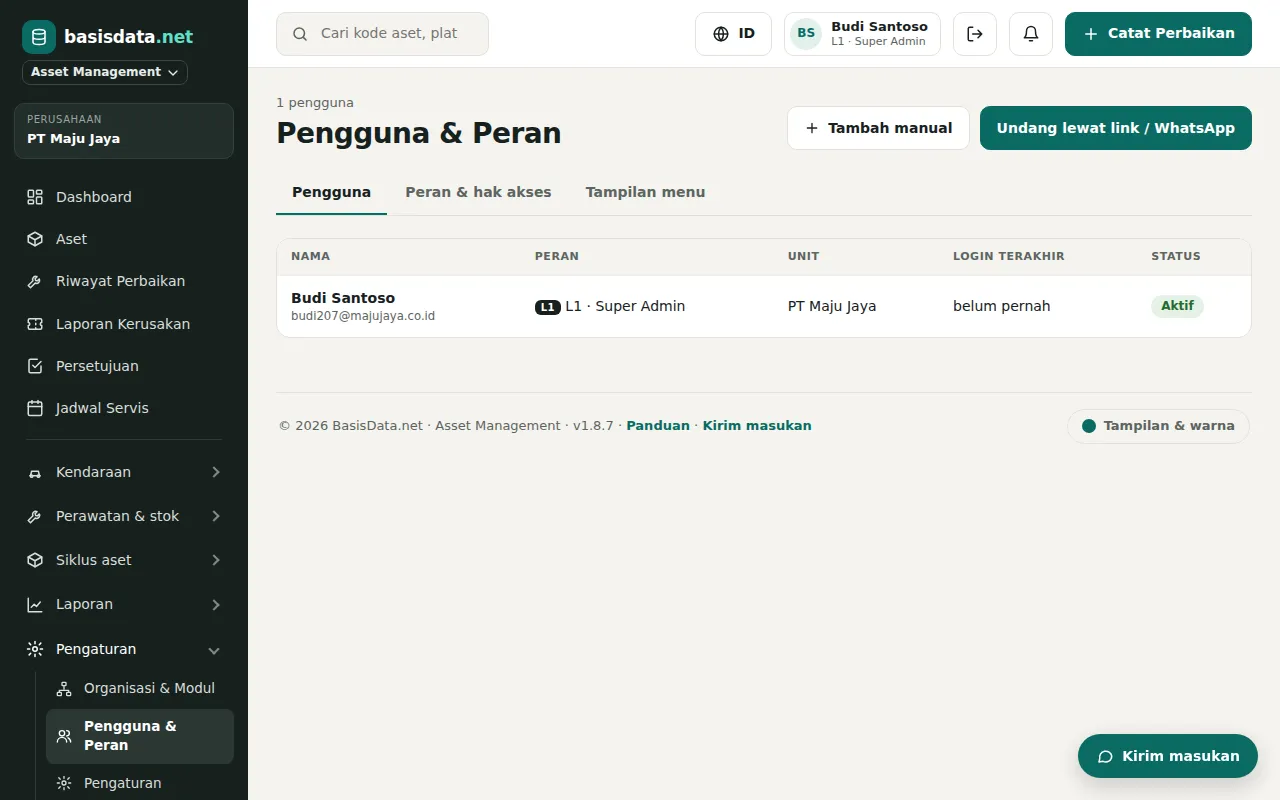This screenshot has height=800, width=1280.
Task: Open the Dashboard sidebar item
Action: [124, 197]
